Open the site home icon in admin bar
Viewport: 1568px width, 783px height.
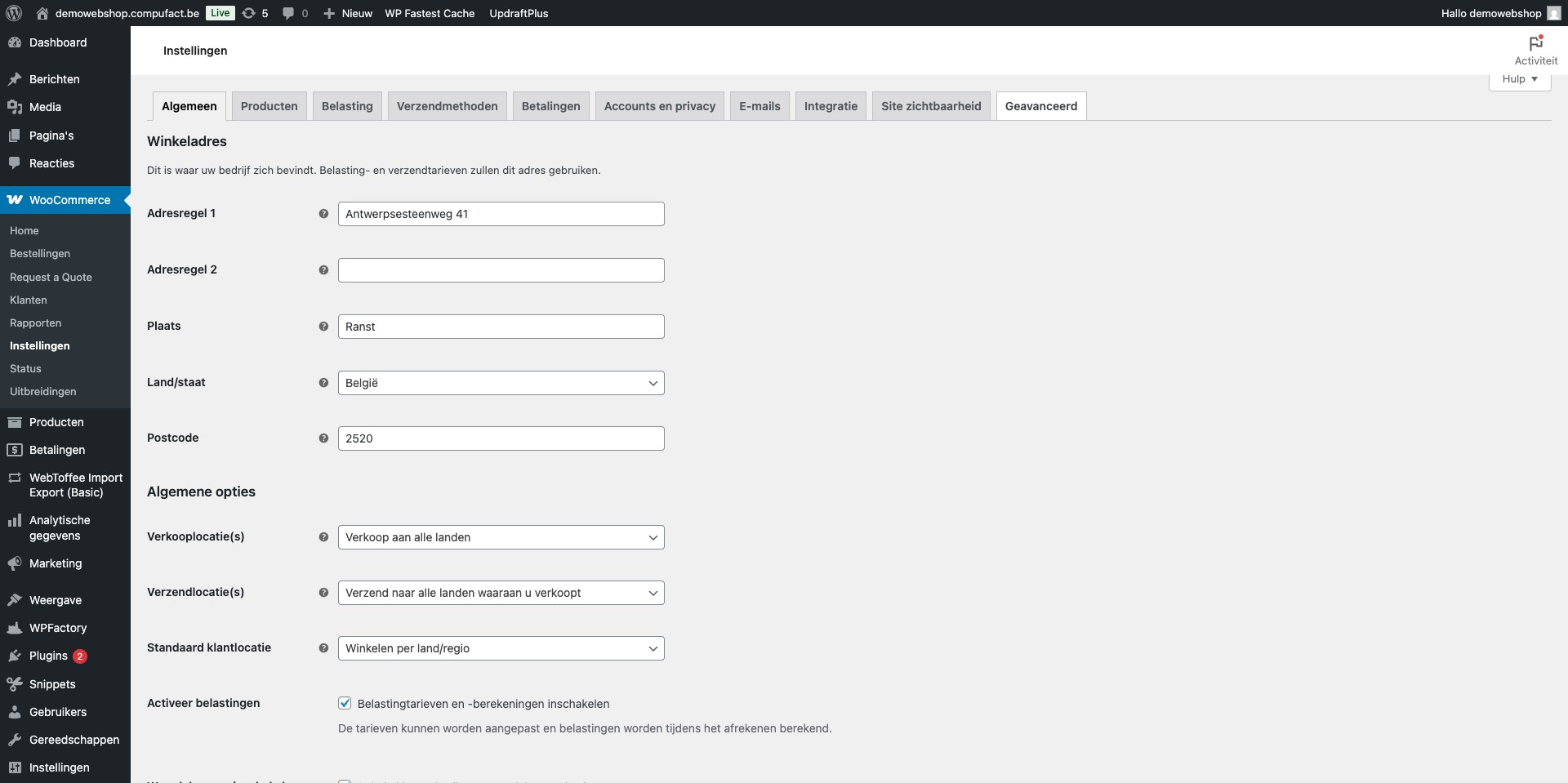[42, 13]
